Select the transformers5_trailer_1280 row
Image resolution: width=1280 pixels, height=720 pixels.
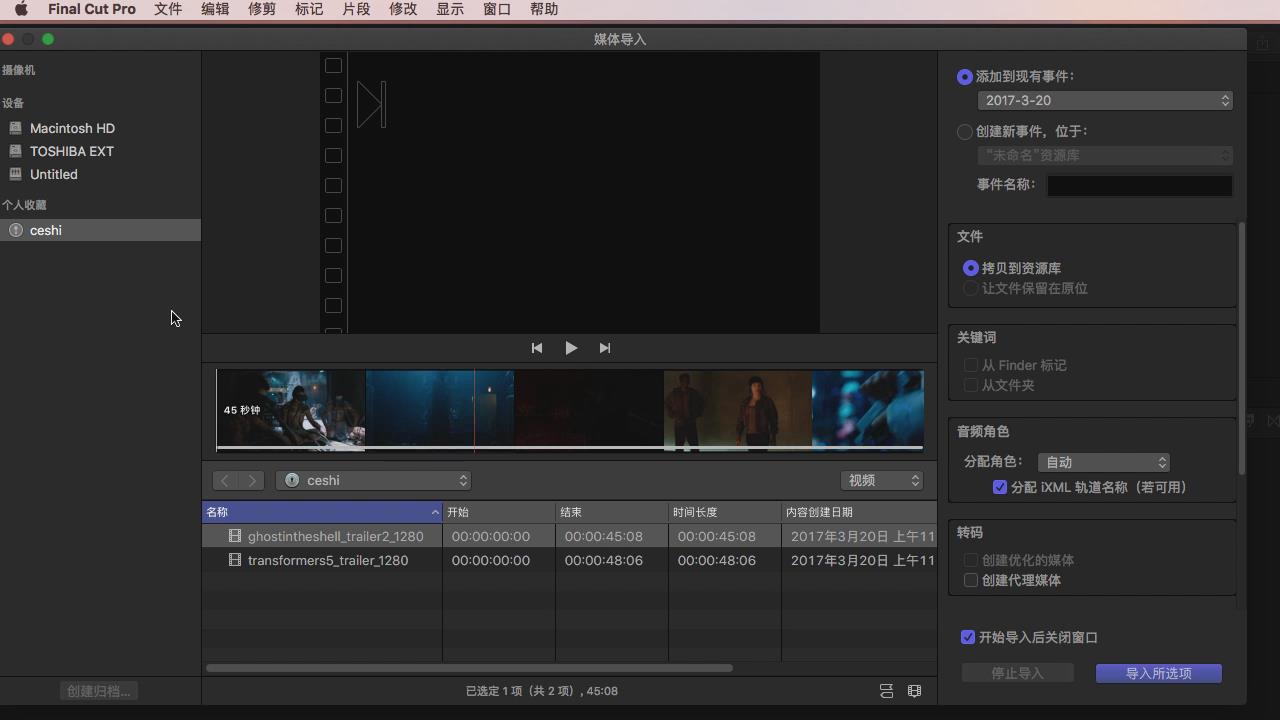(x=569, y=560)
